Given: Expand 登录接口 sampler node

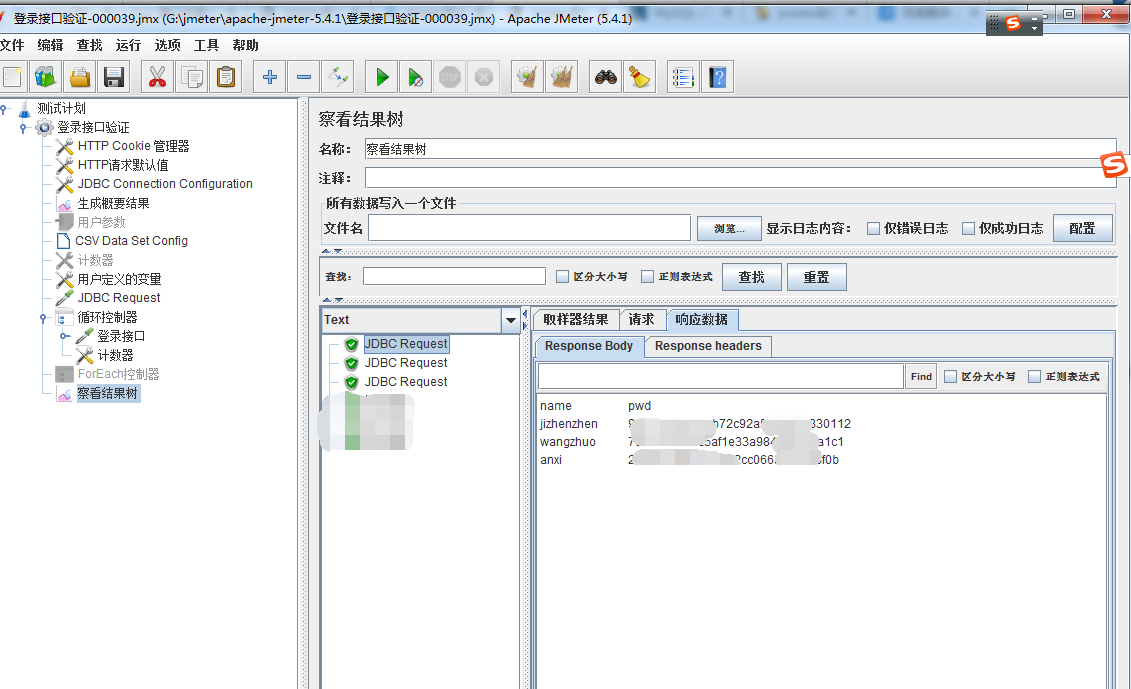Looking at the screenshot, I should pyautogui.click(x=64, y=336).
